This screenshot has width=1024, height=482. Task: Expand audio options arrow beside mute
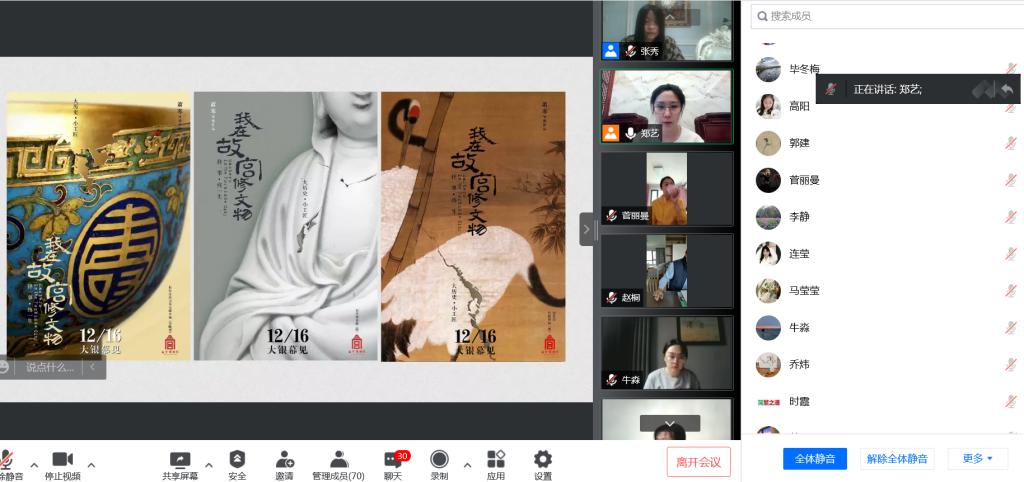(x=34, y=465)
